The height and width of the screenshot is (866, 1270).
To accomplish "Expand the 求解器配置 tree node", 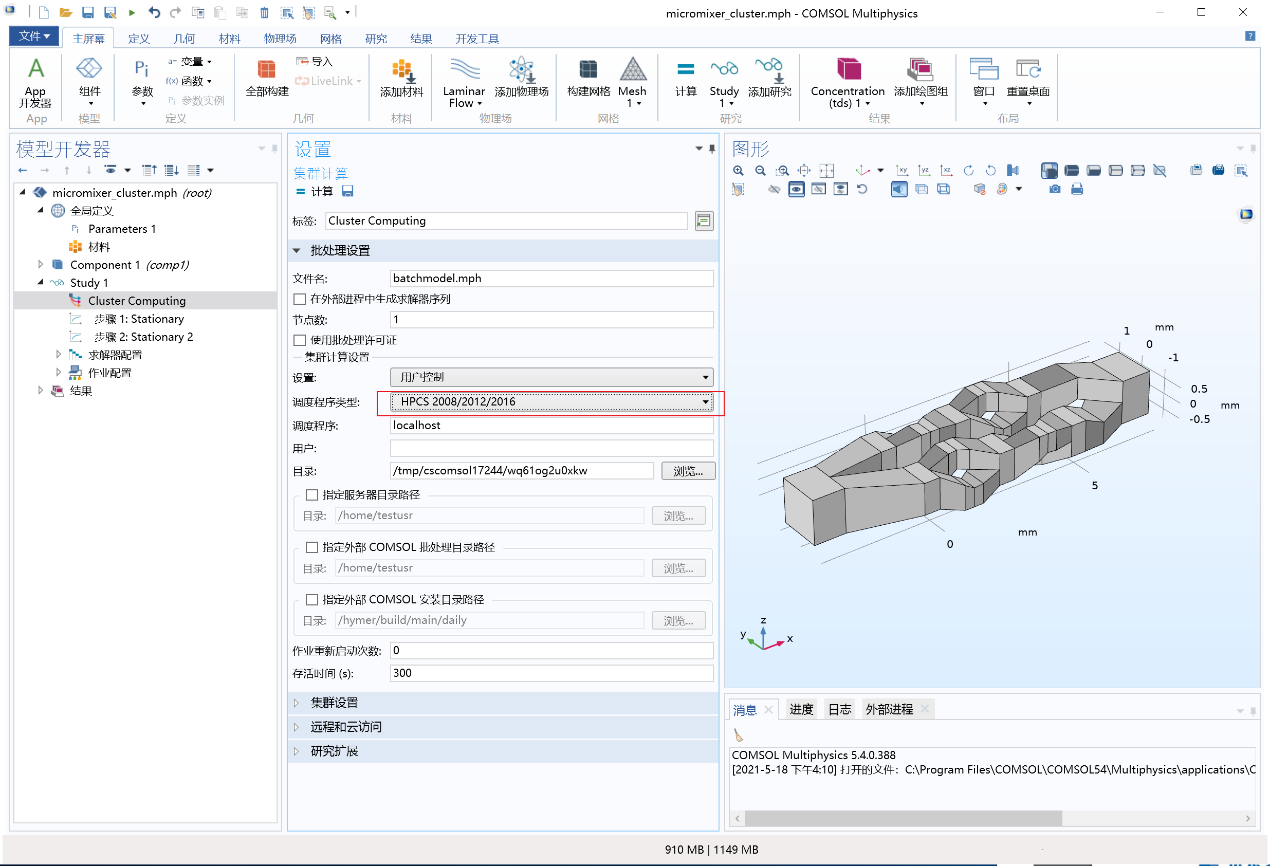I will (58, 354).
